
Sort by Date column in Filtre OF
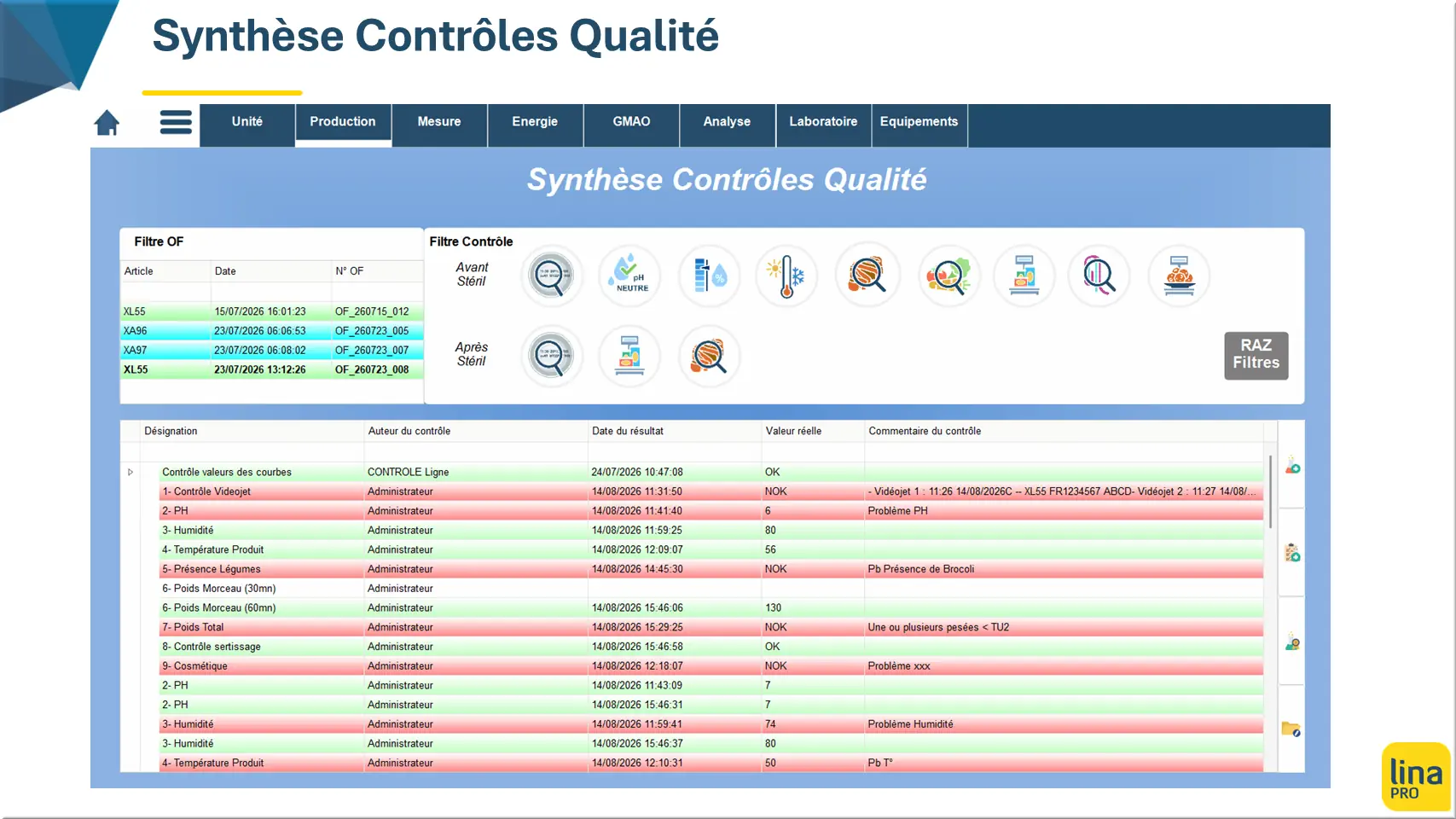[x=270, y=271]
